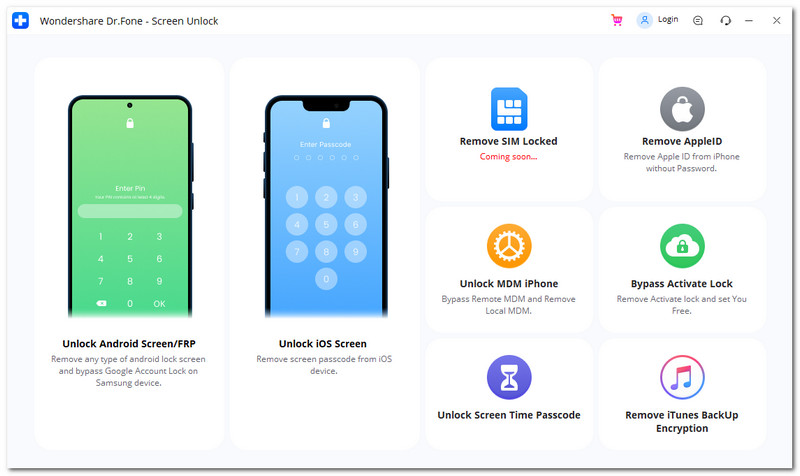The width and height of the screenshot is (800, 476).
Task: Choose Unlock iOS Screen option
Action: [322, 343]
